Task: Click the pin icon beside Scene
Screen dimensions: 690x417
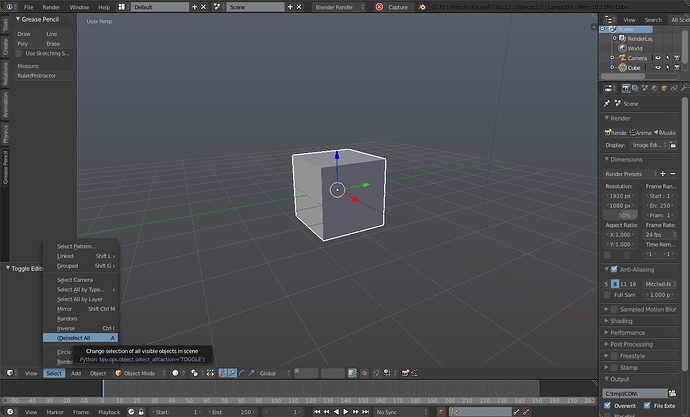Action: [x=607, y=103]
